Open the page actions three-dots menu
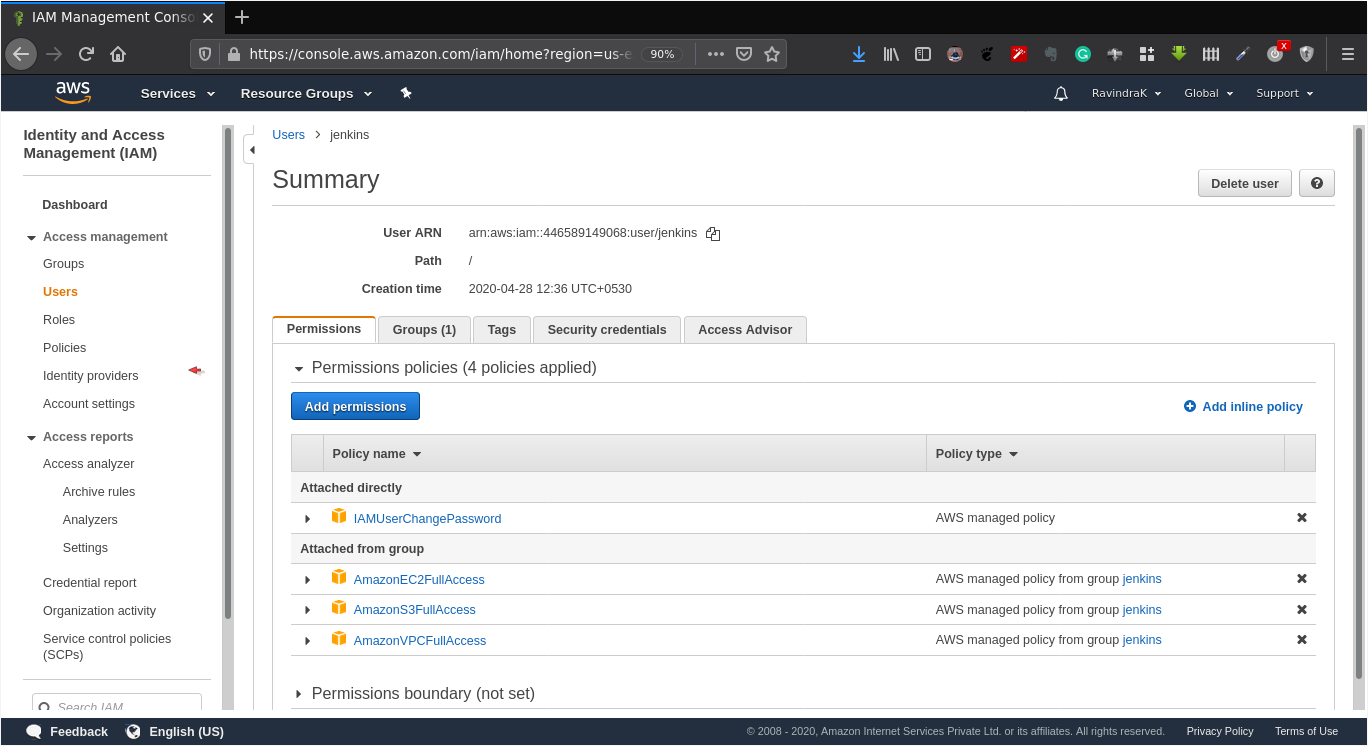 [716, 54]
